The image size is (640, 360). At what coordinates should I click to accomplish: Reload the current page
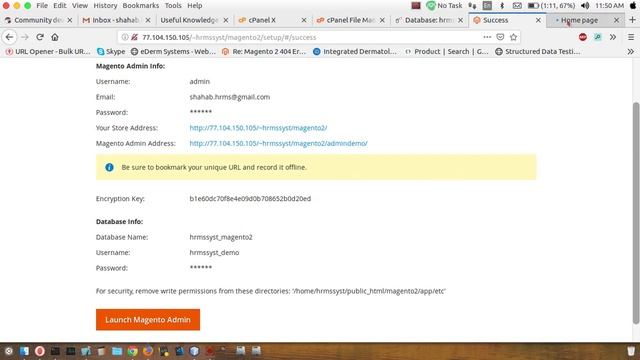(40, 37)
